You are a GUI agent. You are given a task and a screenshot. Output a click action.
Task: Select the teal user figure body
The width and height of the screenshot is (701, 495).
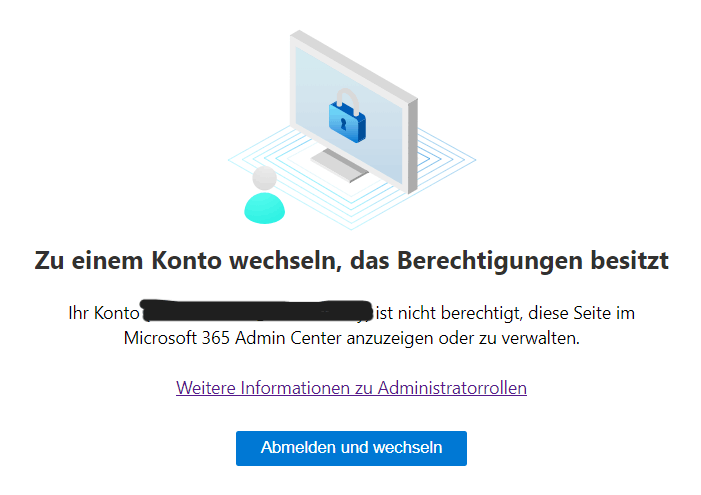(264, 208)
